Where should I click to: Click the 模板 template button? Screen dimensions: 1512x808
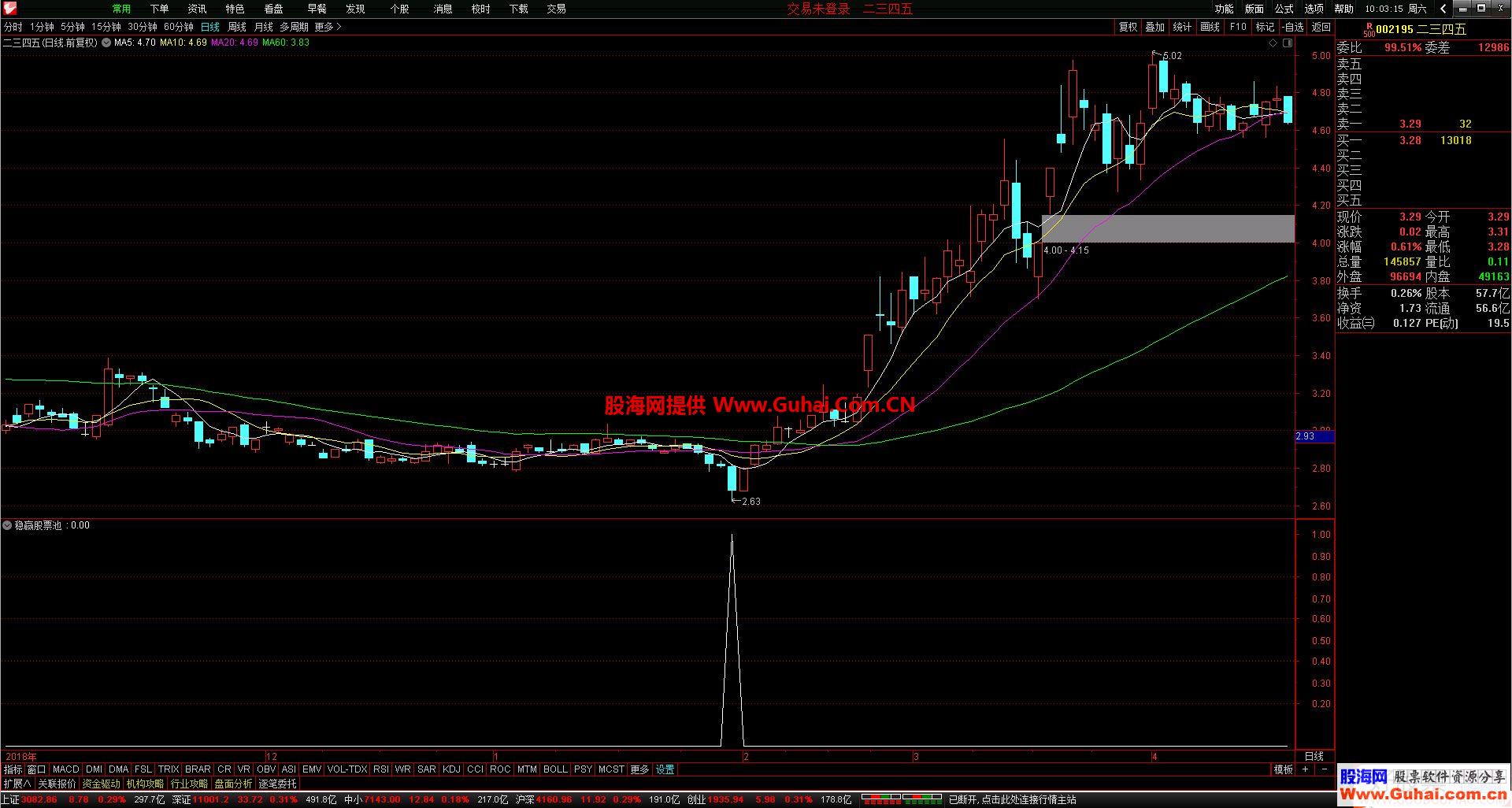point(1284,769)
